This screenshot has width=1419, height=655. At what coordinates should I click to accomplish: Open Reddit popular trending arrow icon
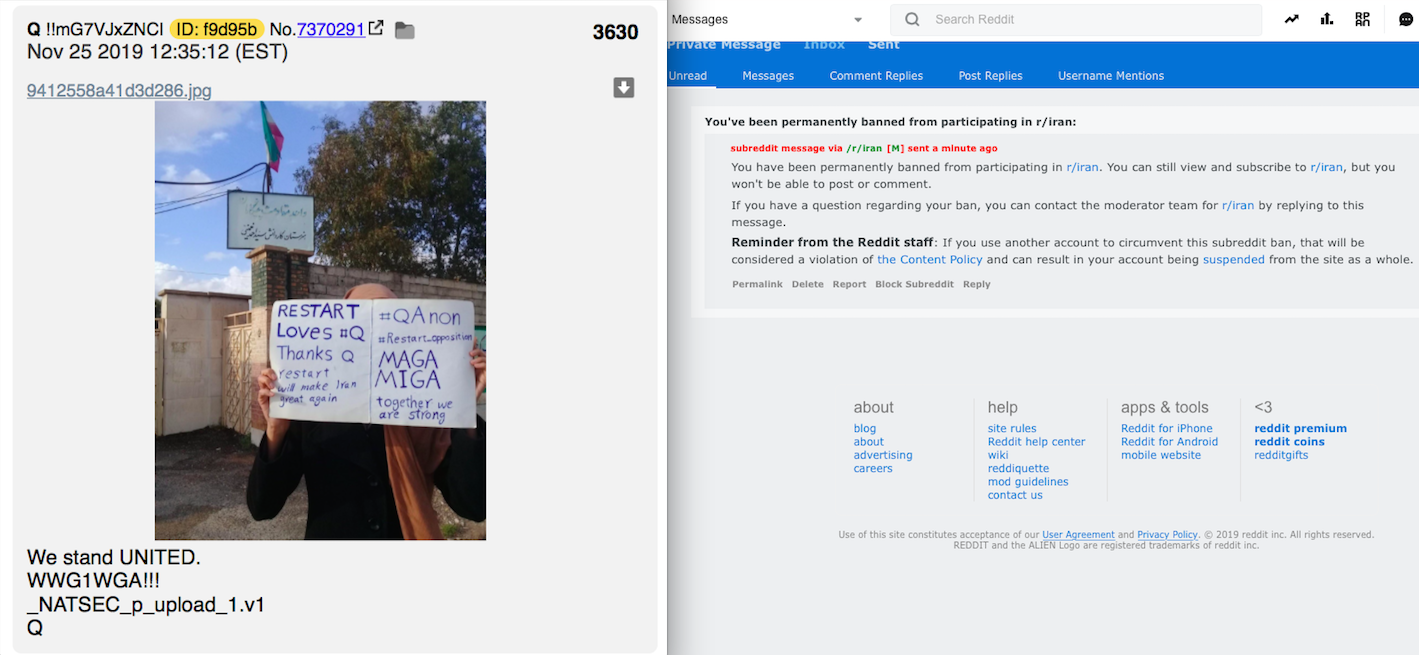[1292, 19]
